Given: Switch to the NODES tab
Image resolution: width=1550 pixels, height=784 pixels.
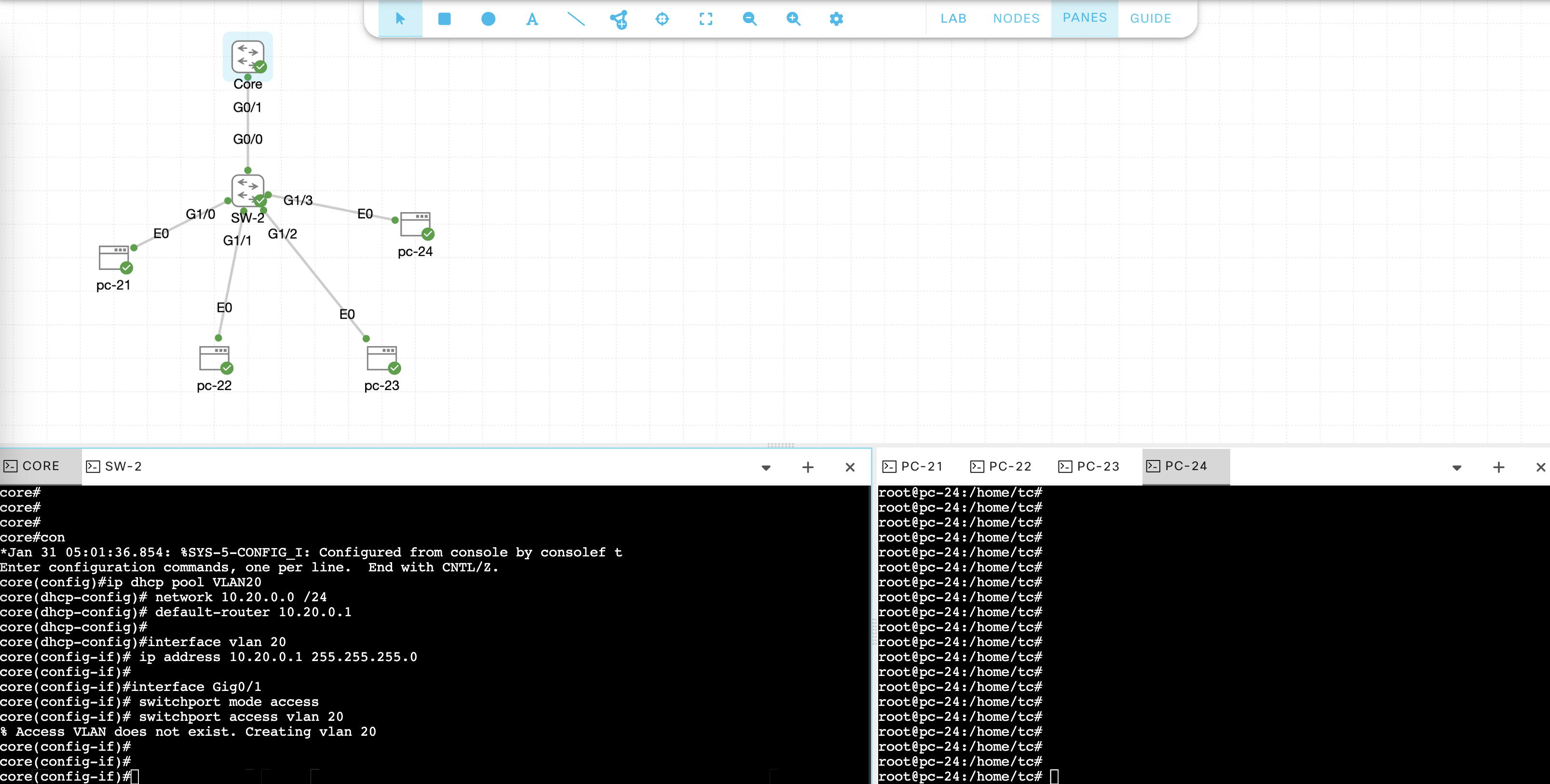Looking at the screenshot, I should (x=1016, y=19).
